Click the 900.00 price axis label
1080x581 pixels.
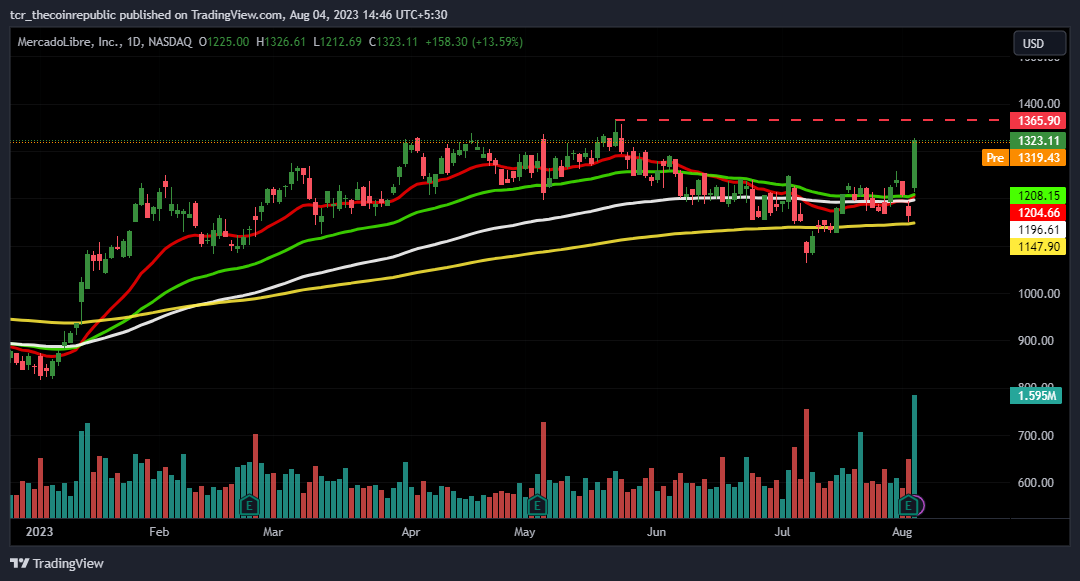[1036, 341]
